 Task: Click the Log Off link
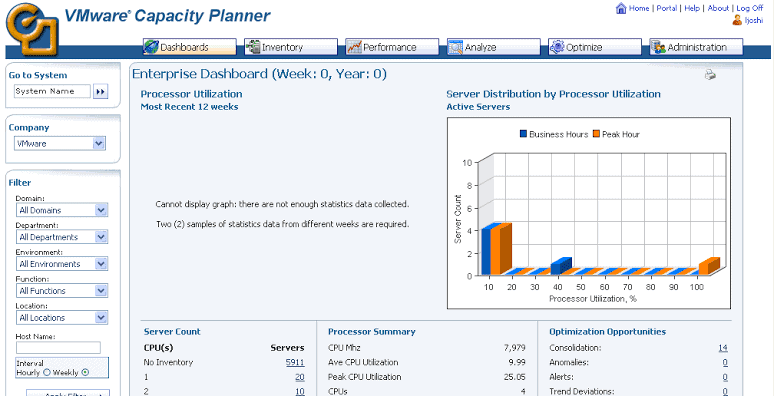[750, 8]
